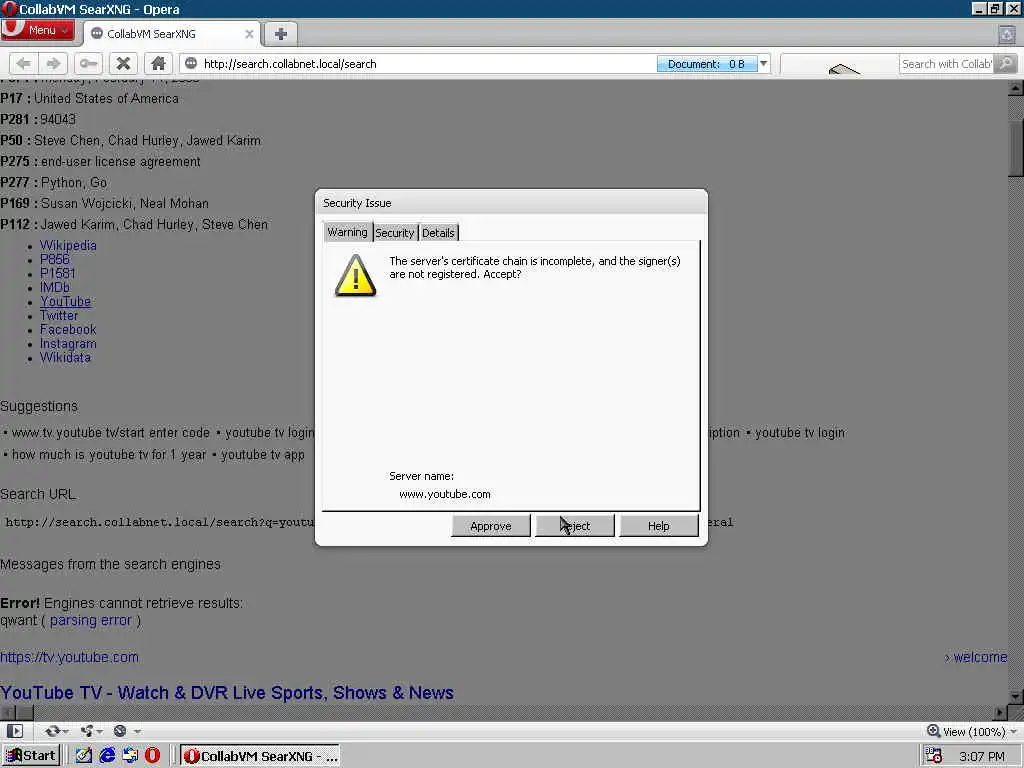The image size is (1024, 768).
Task: Select suggestion youtube tv app
Action: point(263,455)
